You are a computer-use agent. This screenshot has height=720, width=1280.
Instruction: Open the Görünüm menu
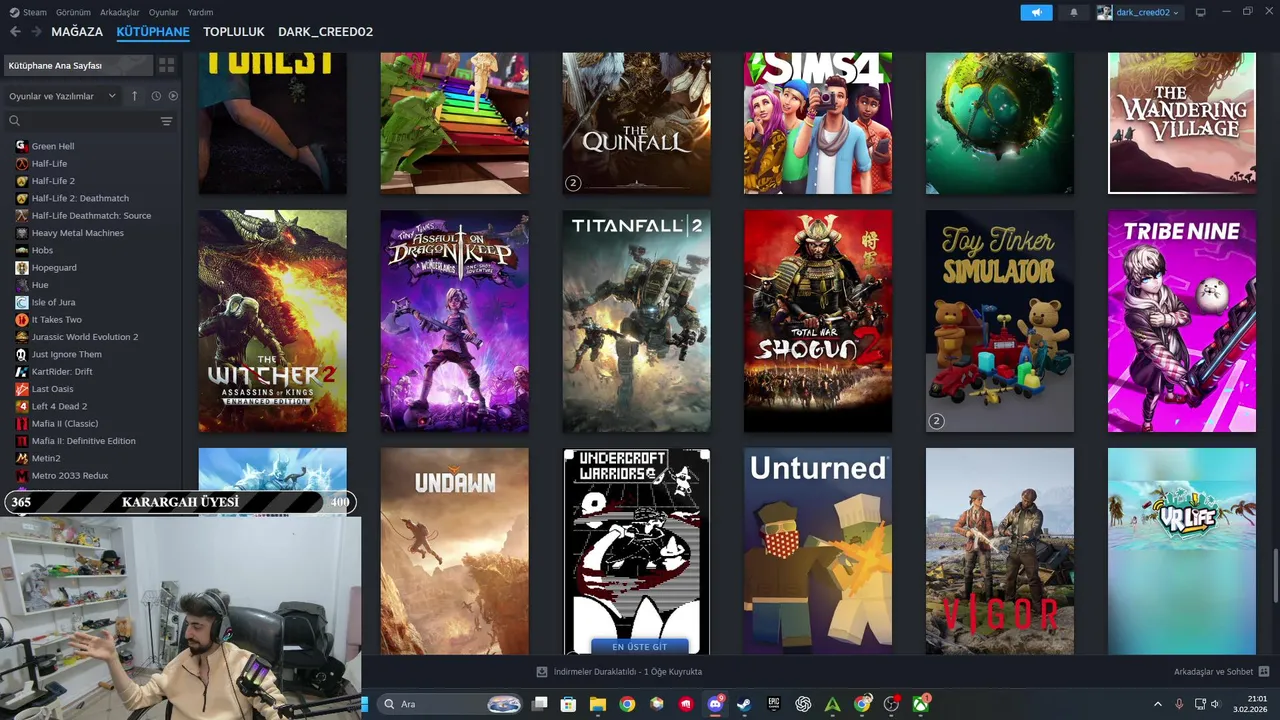coord(73,12)
